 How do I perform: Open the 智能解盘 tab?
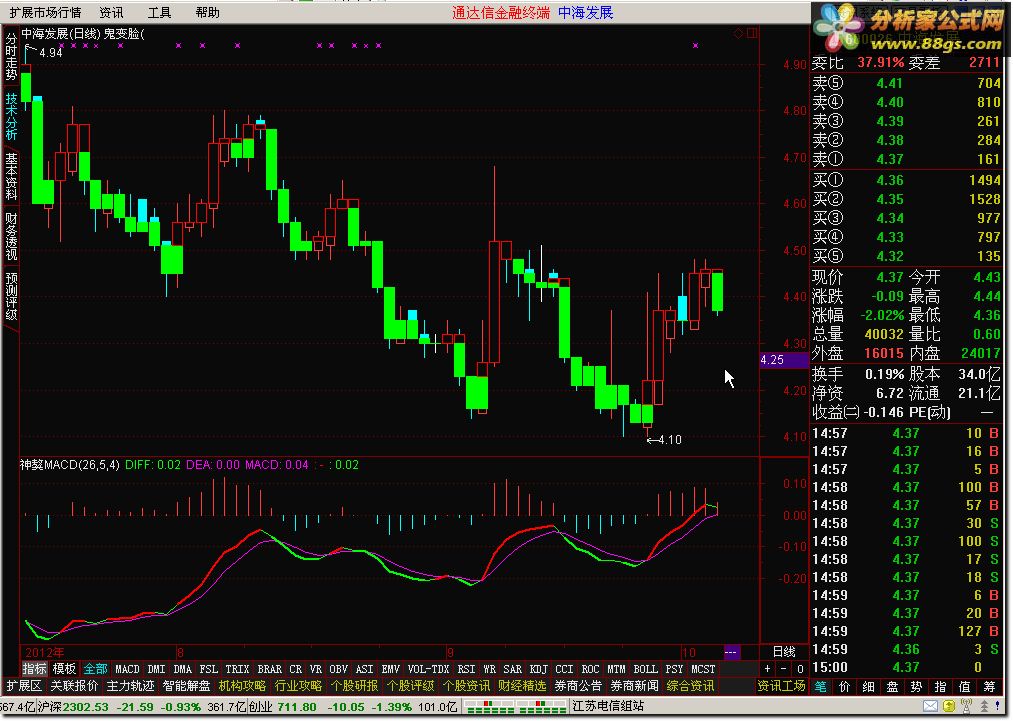[x=187, y=686]
